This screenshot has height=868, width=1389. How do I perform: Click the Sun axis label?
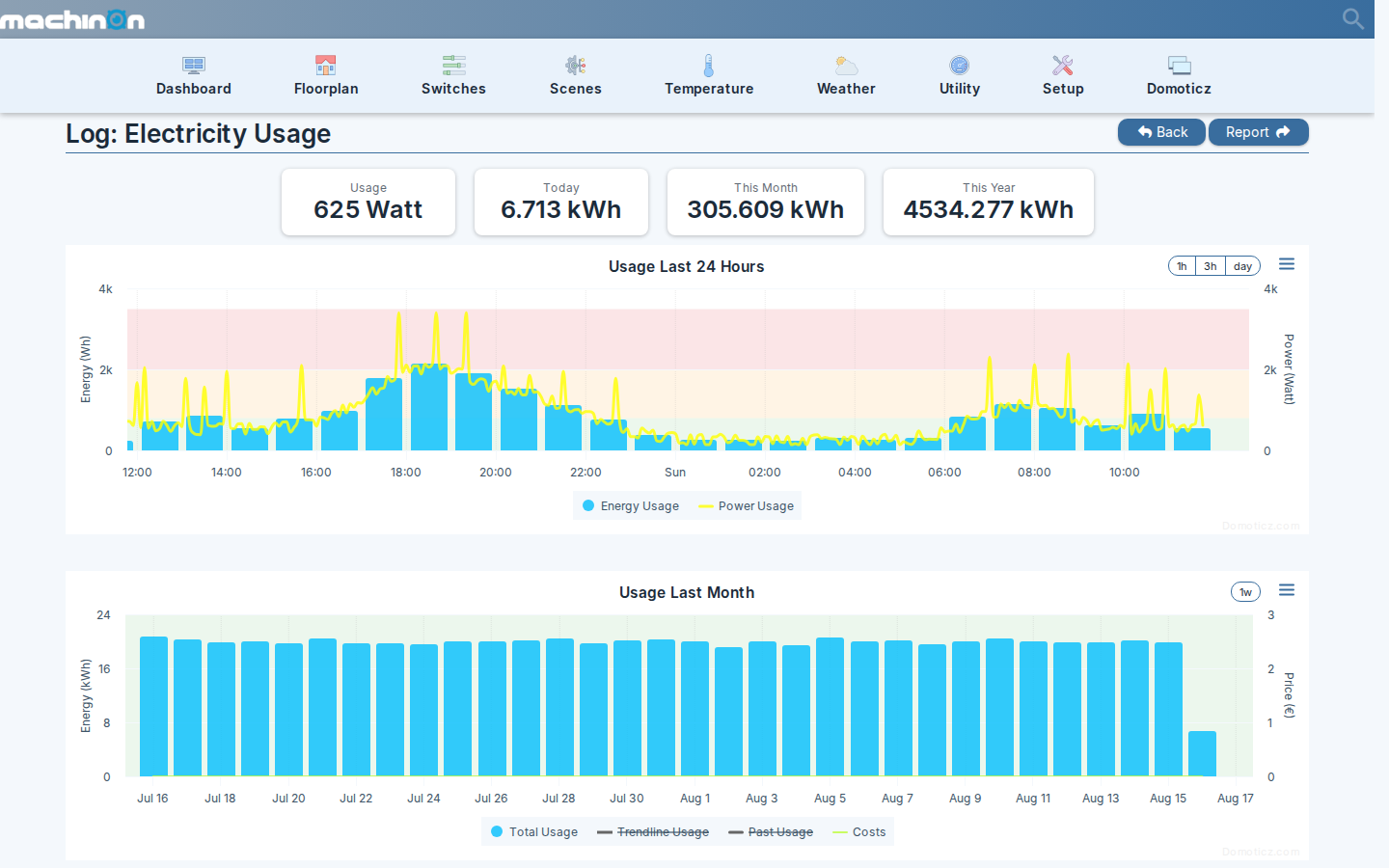(x=675, y=473)
